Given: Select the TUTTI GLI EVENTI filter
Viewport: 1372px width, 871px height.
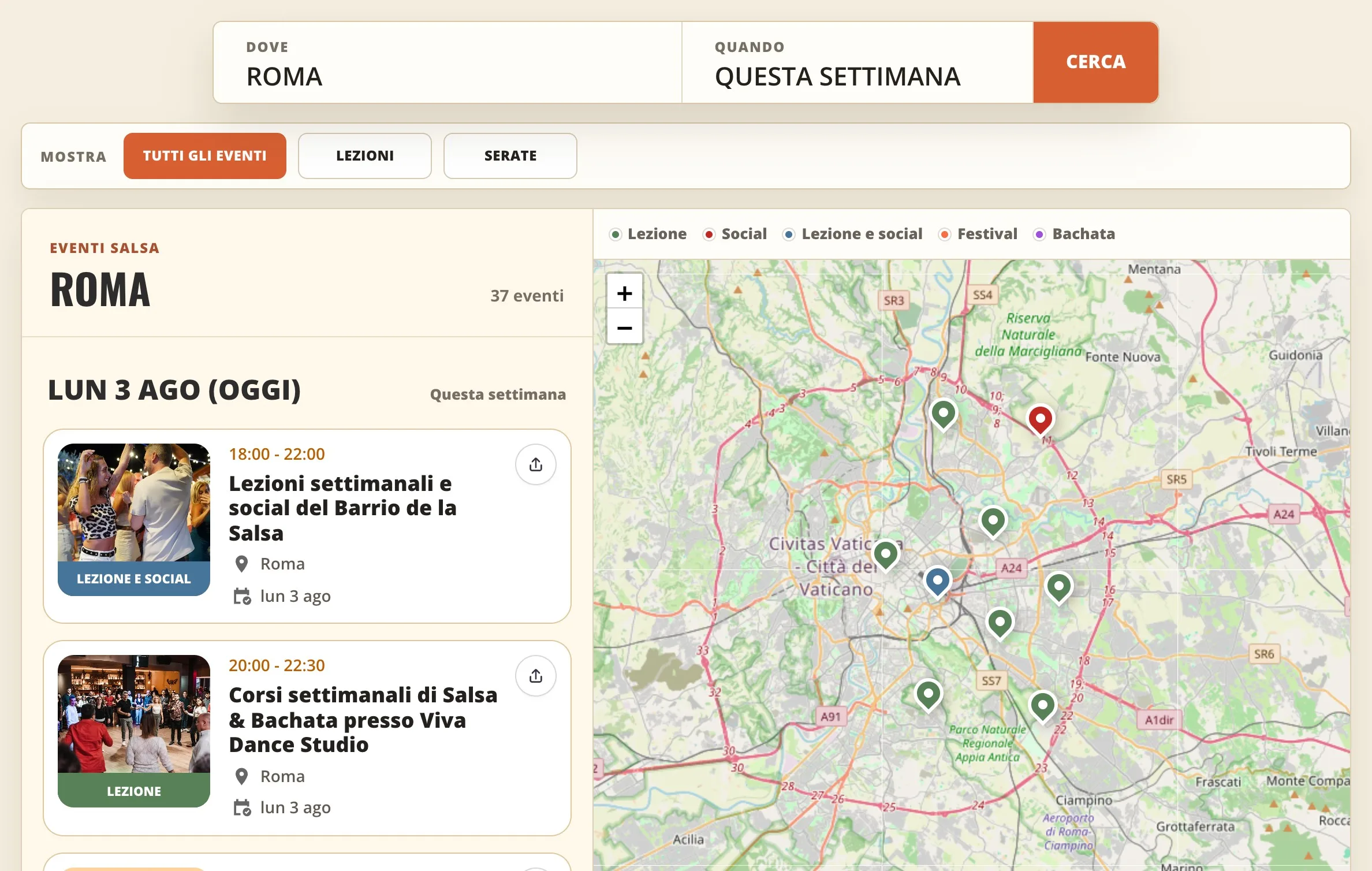Looking at the screenshot, I should tap(205, 156).
